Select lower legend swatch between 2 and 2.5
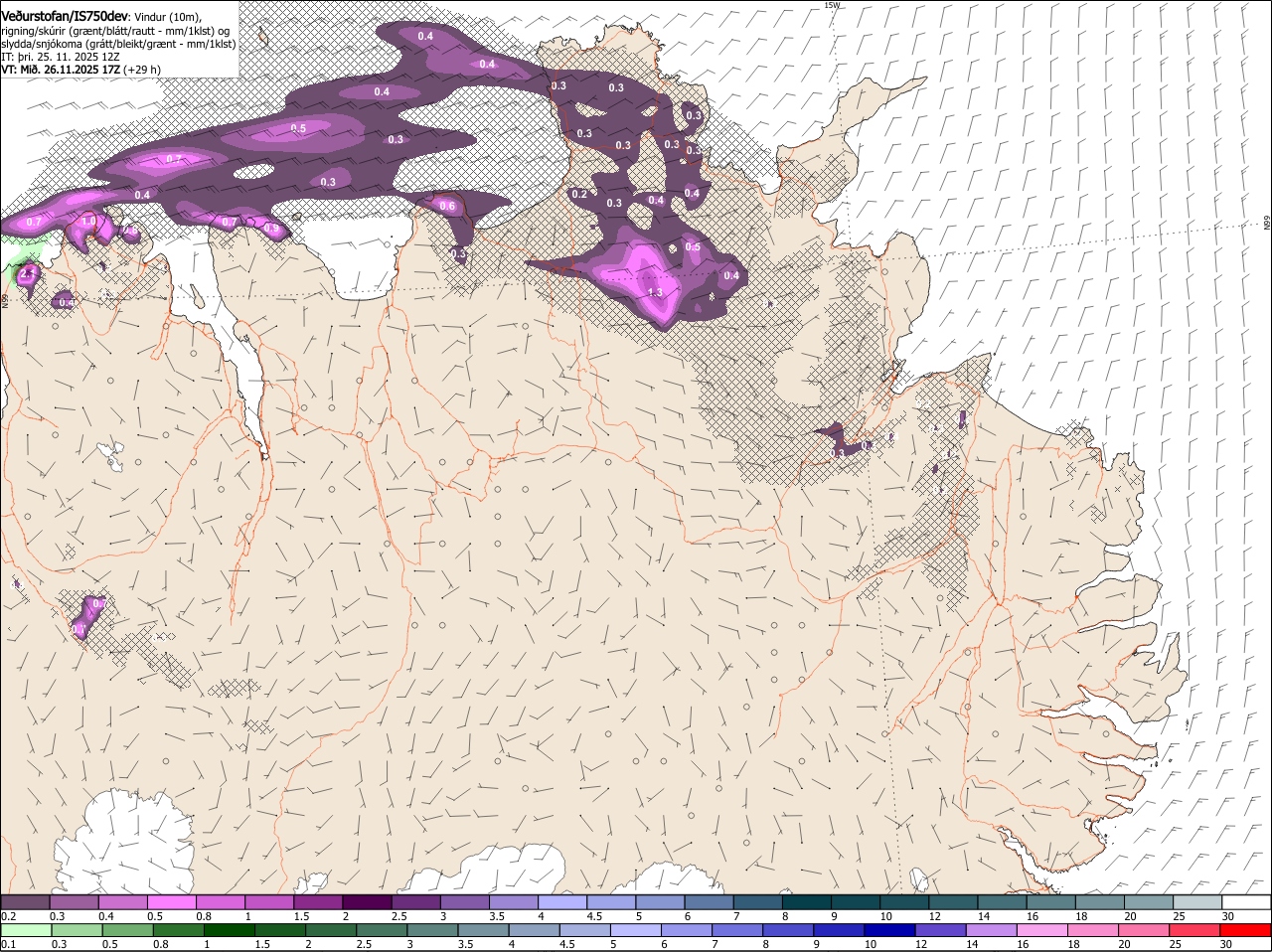This screenshot has width=1272, height=952. [x=331, y=931]
